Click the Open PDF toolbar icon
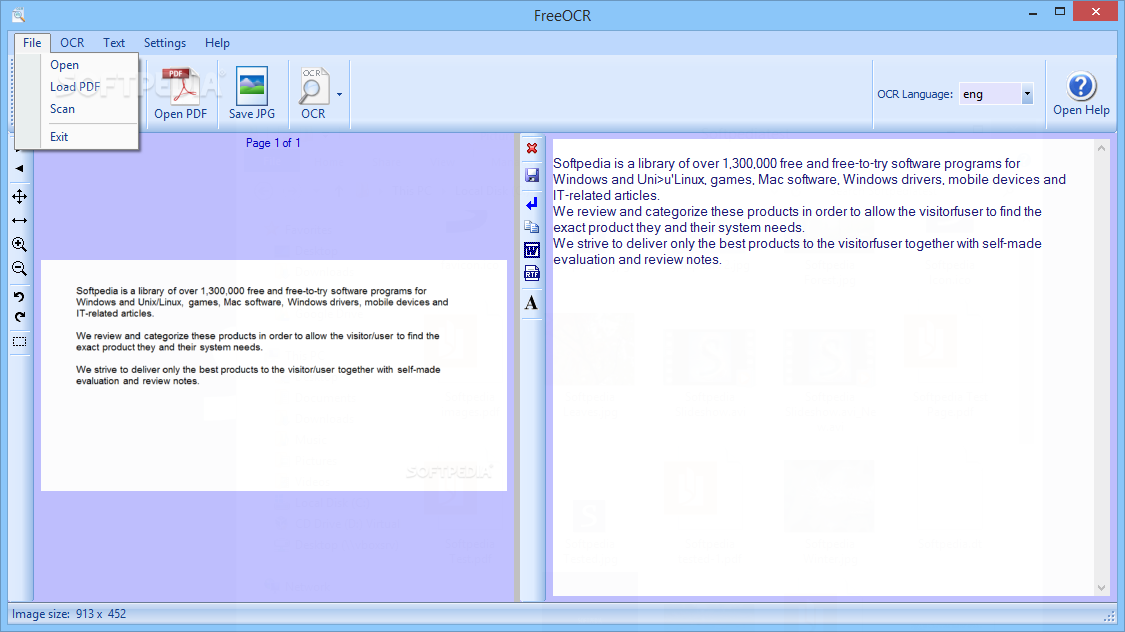This screenshot has height=632, width=1125. point(180,93)
